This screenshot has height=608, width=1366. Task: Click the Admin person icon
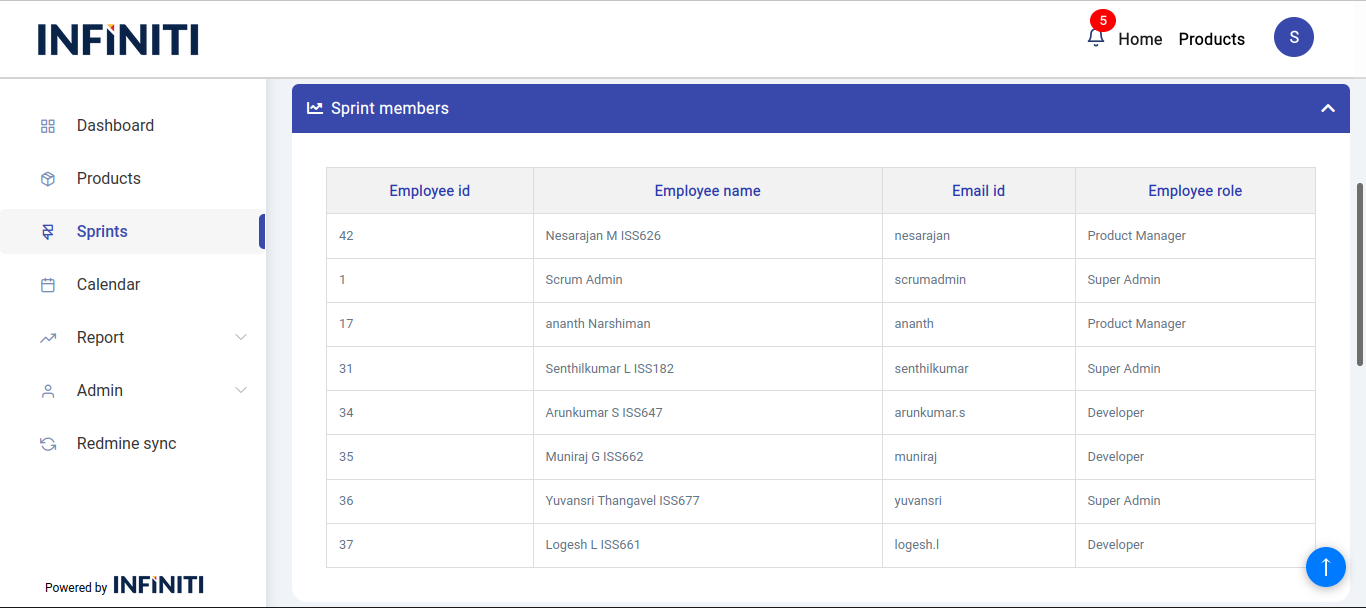tap(48, 391)
